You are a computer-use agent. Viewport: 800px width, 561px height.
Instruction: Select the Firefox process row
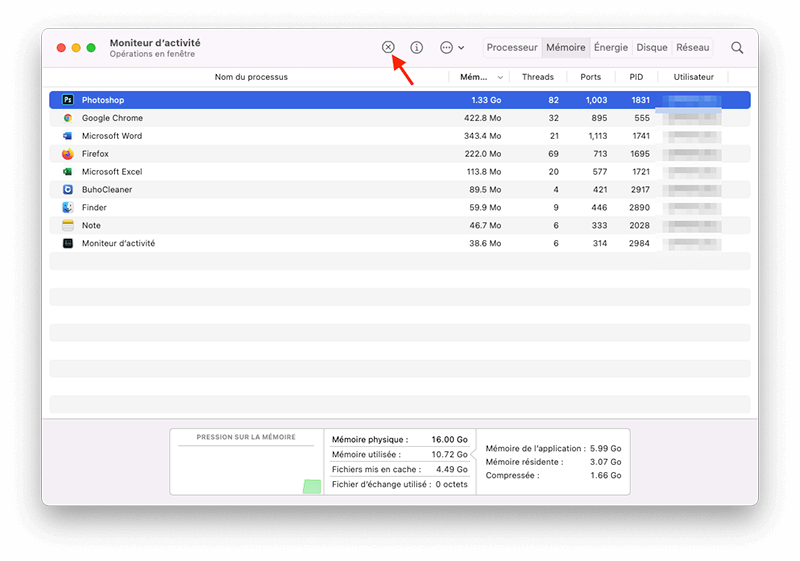399,154
